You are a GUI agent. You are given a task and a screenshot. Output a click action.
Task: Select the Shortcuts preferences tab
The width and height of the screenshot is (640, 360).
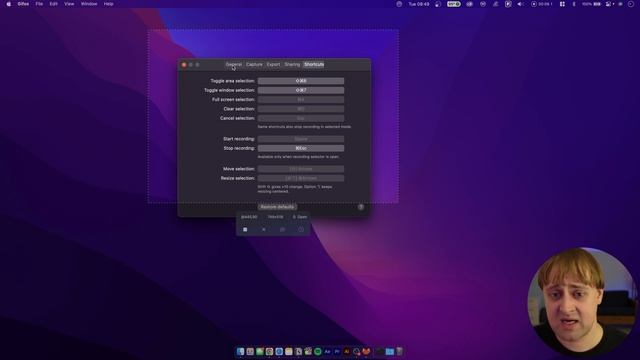pyautogui.click(x=314, y=64)
